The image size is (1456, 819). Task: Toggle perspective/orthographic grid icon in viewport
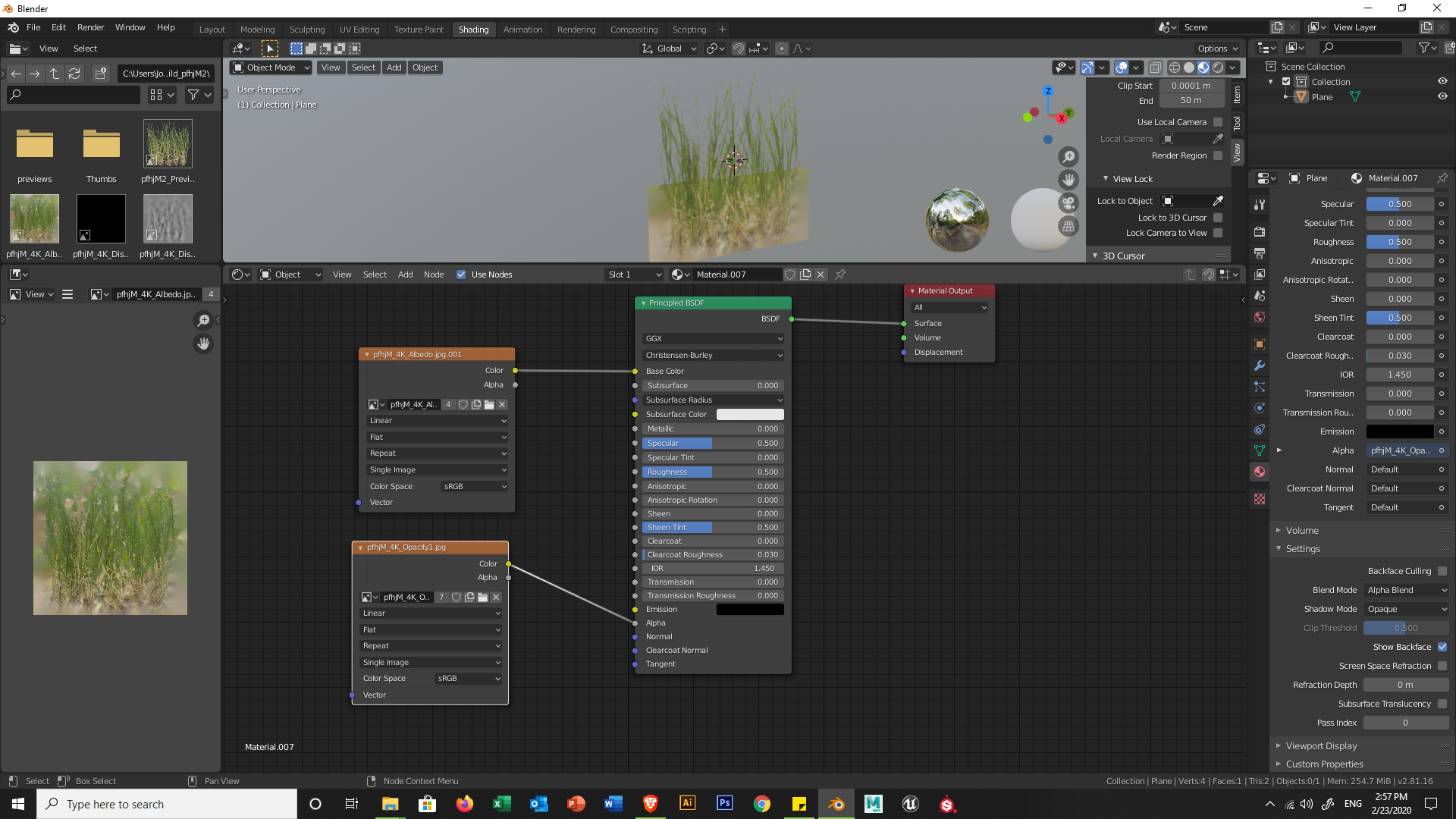tap(1068, 227)
